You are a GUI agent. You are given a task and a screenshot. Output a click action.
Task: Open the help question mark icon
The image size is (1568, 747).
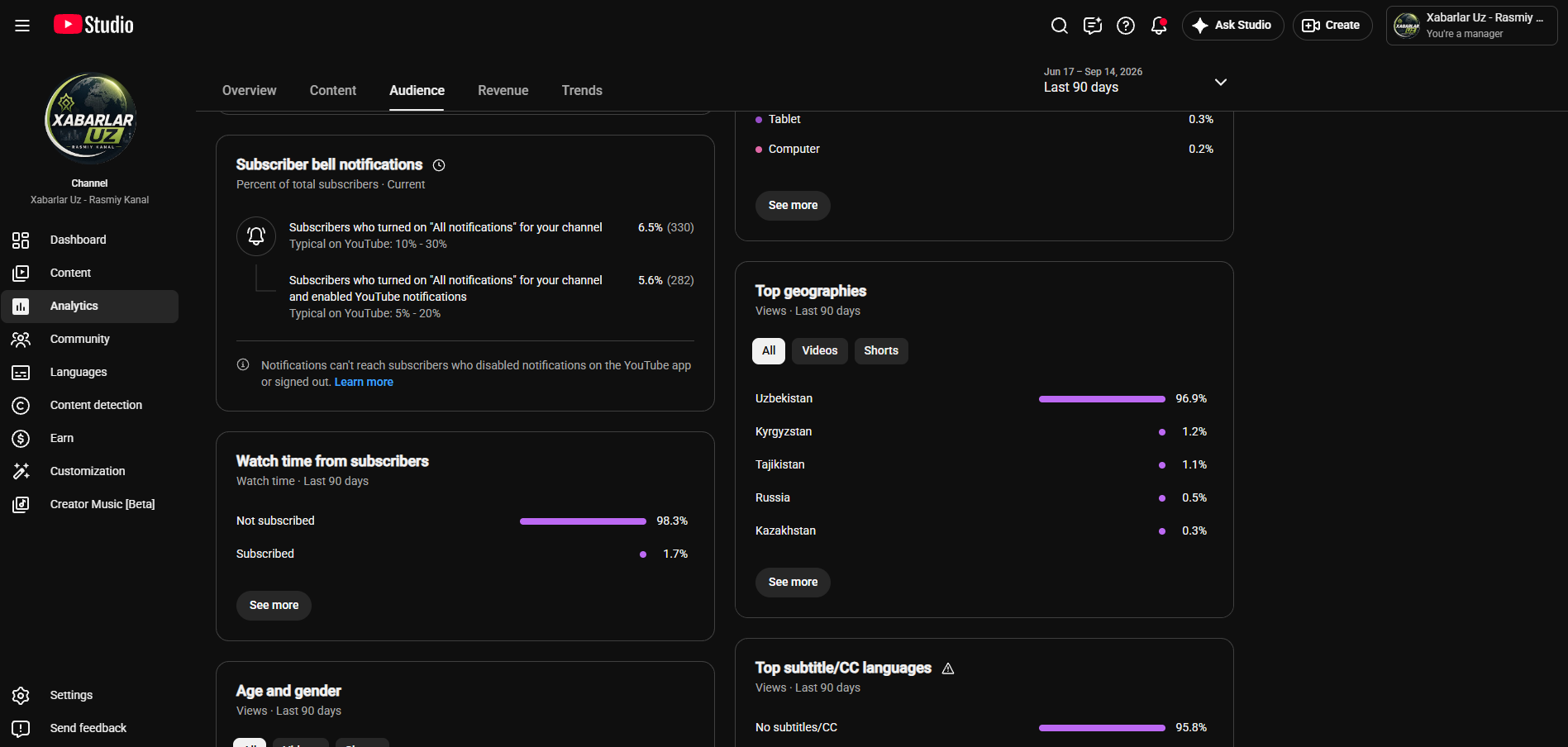point(1126,26)
